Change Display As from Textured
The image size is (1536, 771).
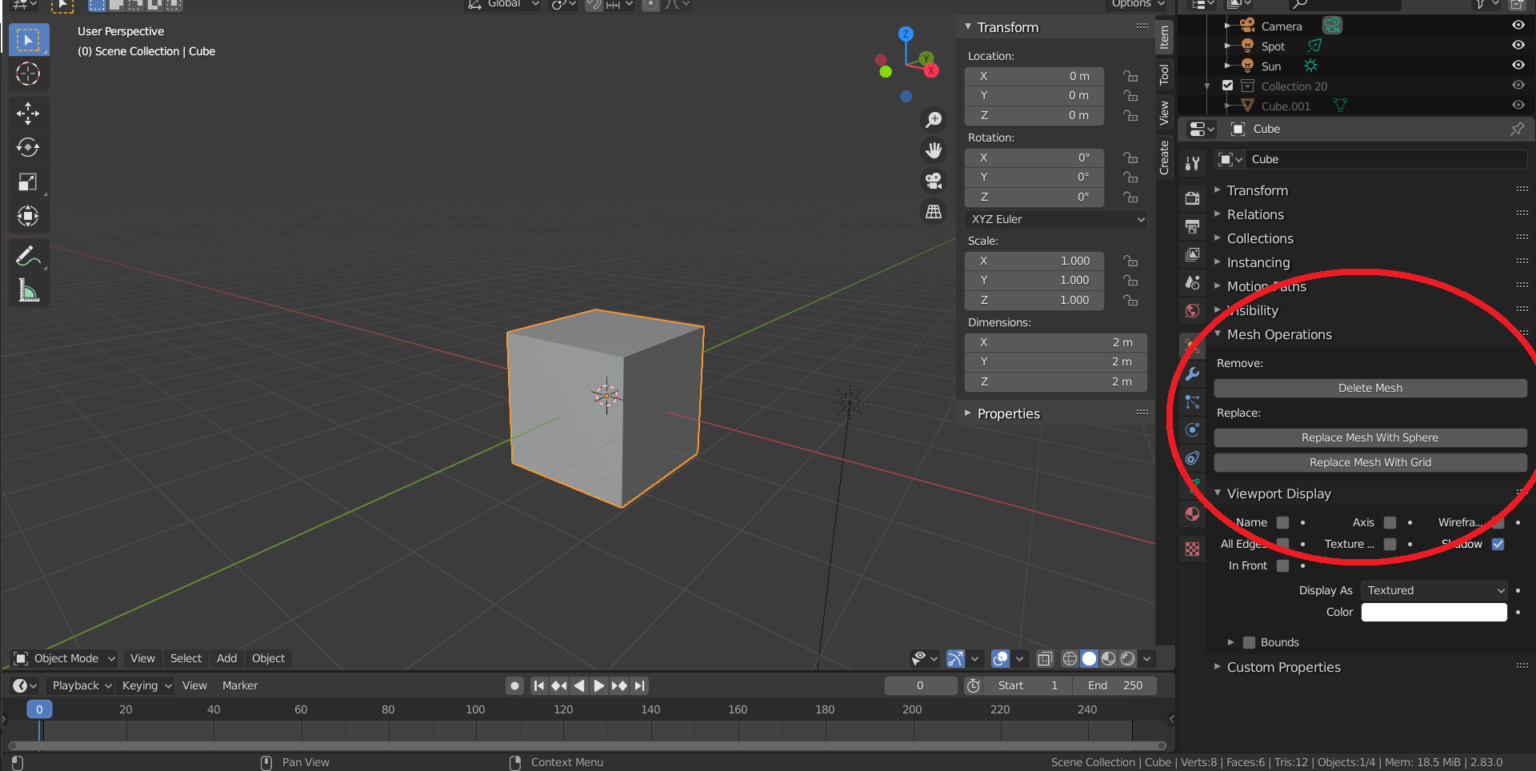click(1434, 590)
